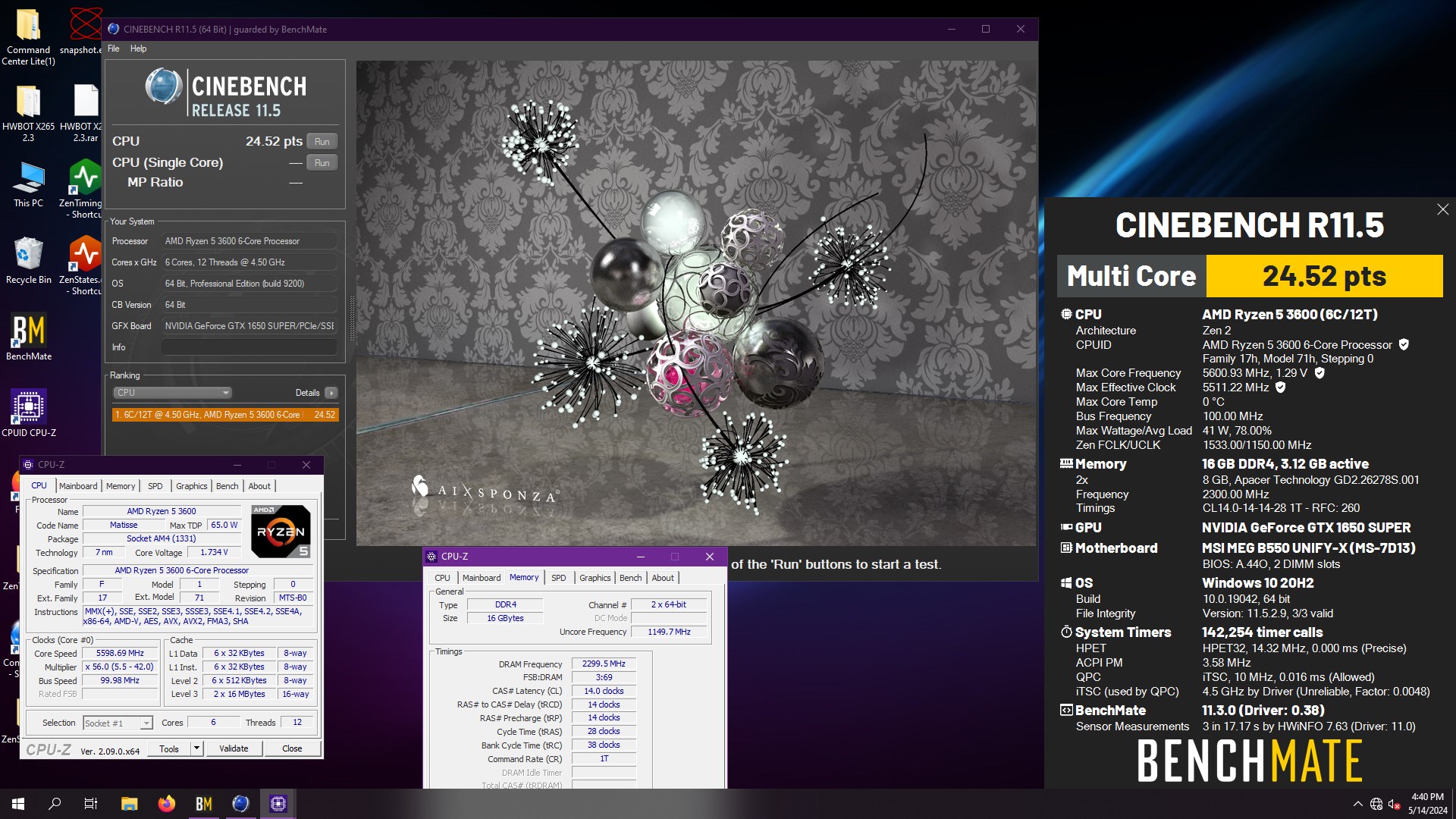Viewport: 1456px width, 819px height.
Task: Switch to About tab in left CPU-Z
Action: [259, 486]
